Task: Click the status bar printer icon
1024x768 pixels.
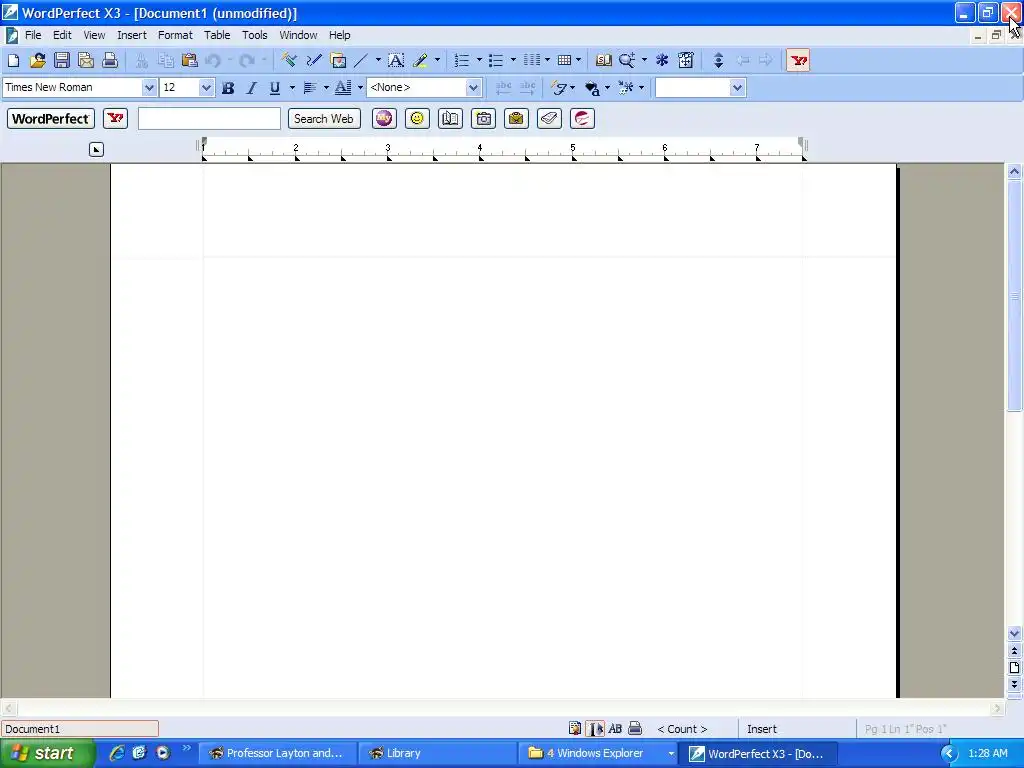Action: coord(635,728)
